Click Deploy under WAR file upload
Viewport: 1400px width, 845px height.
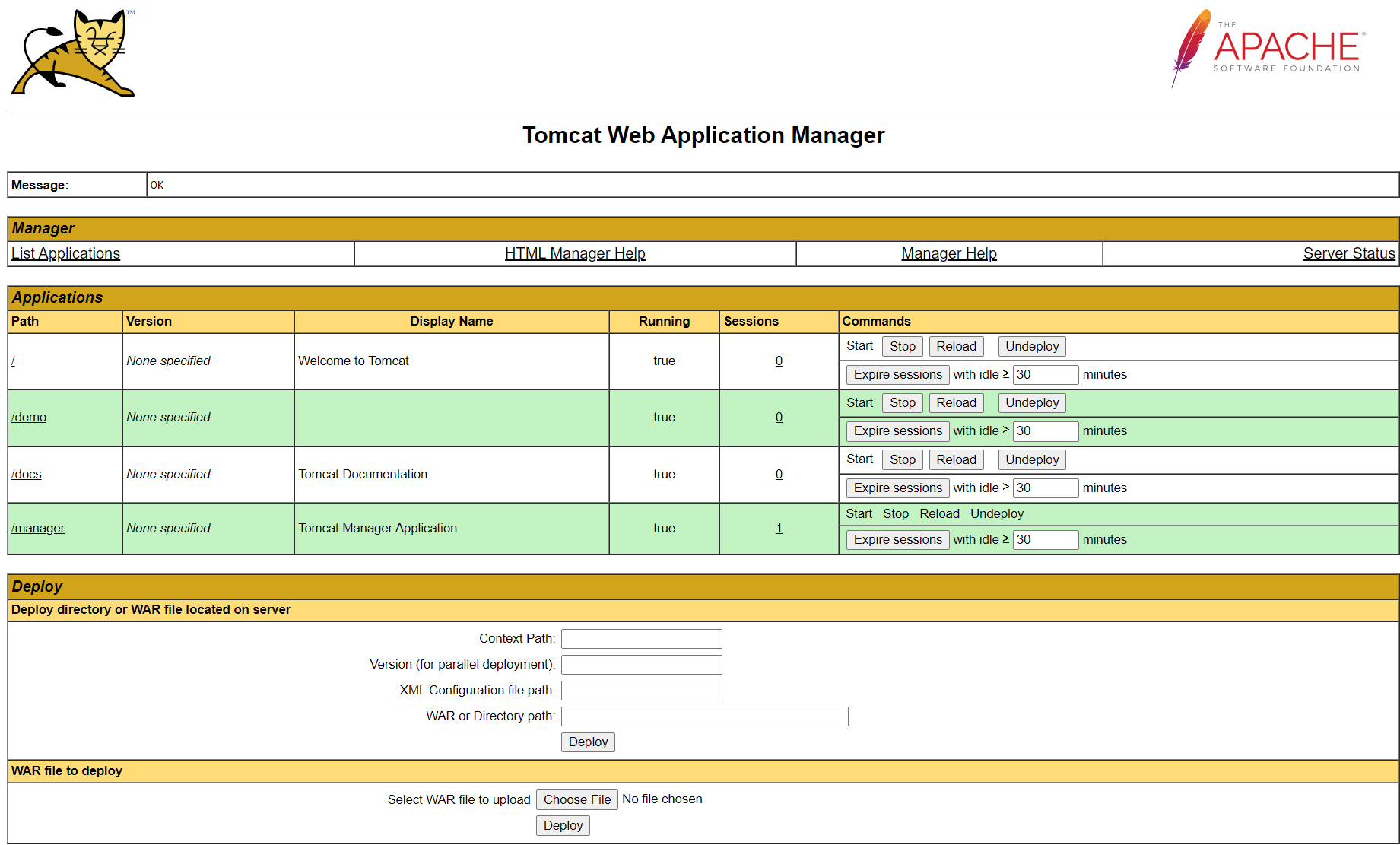[x=563, y=825]
